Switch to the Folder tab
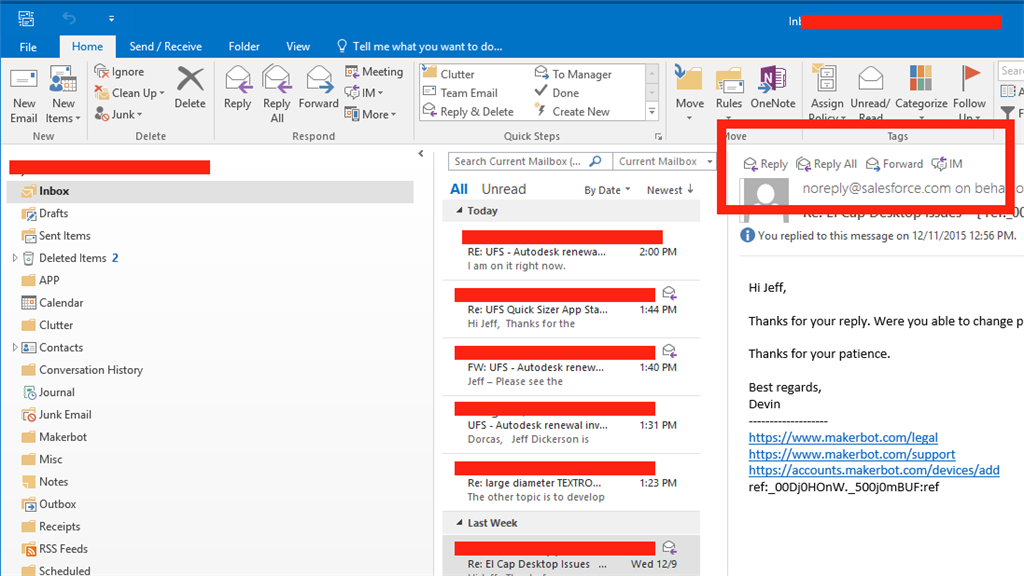1024x576 pixels. pyautogui.click(x=244, y=46)
